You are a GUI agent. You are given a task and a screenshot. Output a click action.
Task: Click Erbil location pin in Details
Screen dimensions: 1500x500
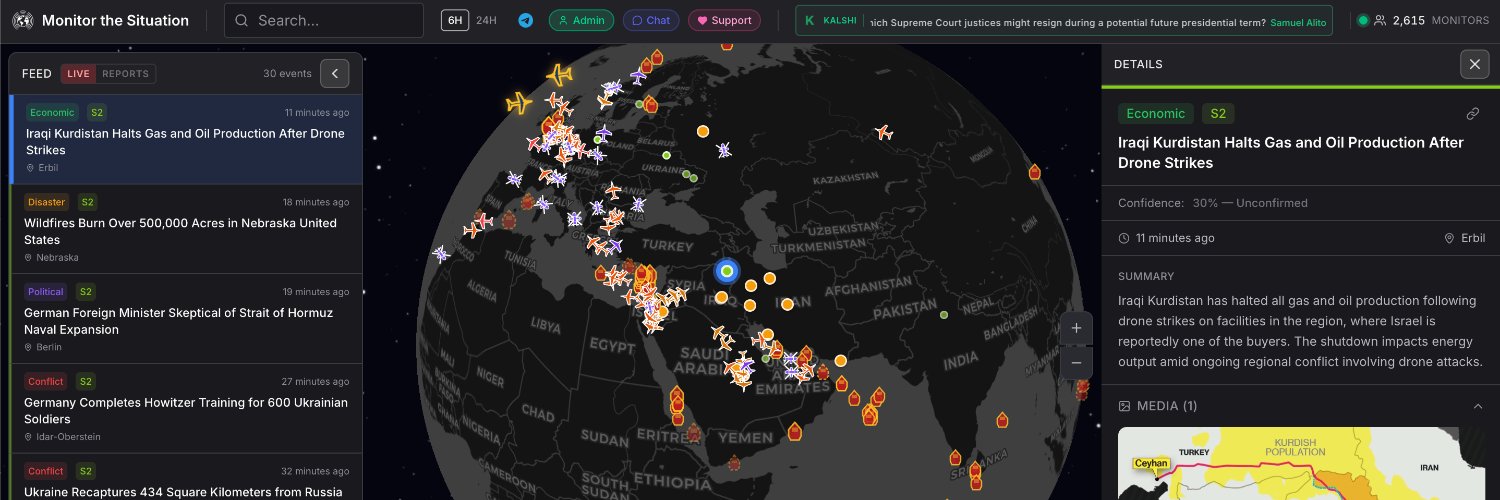click(1449, 238)
